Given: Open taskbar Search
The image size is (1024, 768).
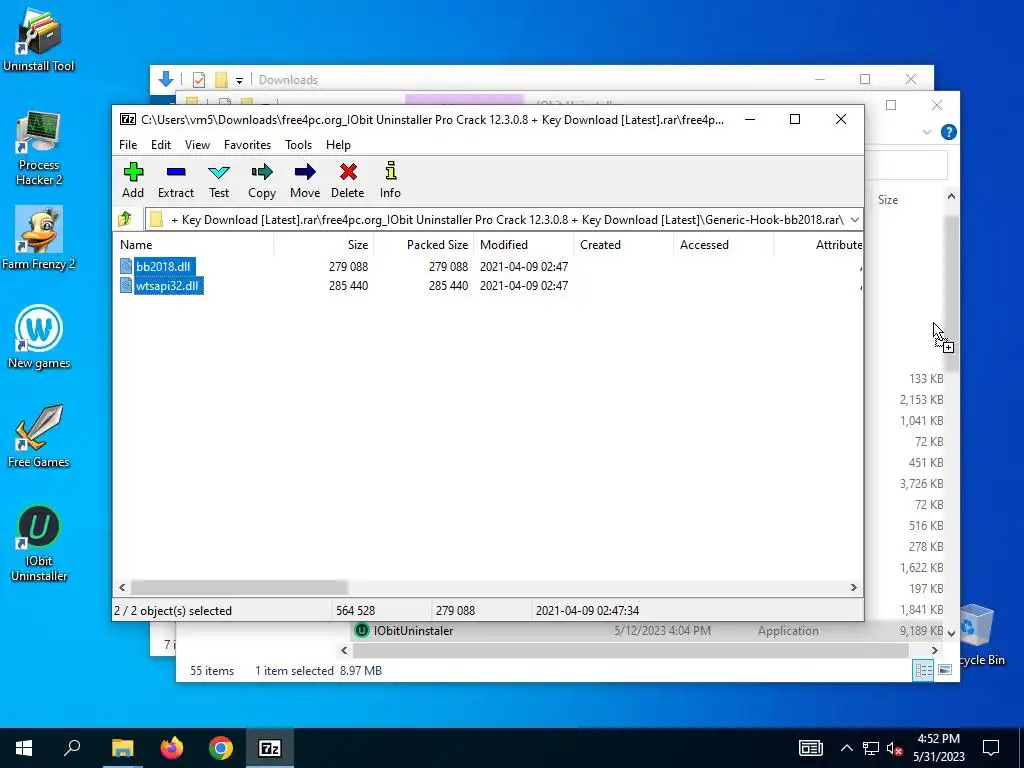Looking at the screenshot, I should tap(72, 748).
